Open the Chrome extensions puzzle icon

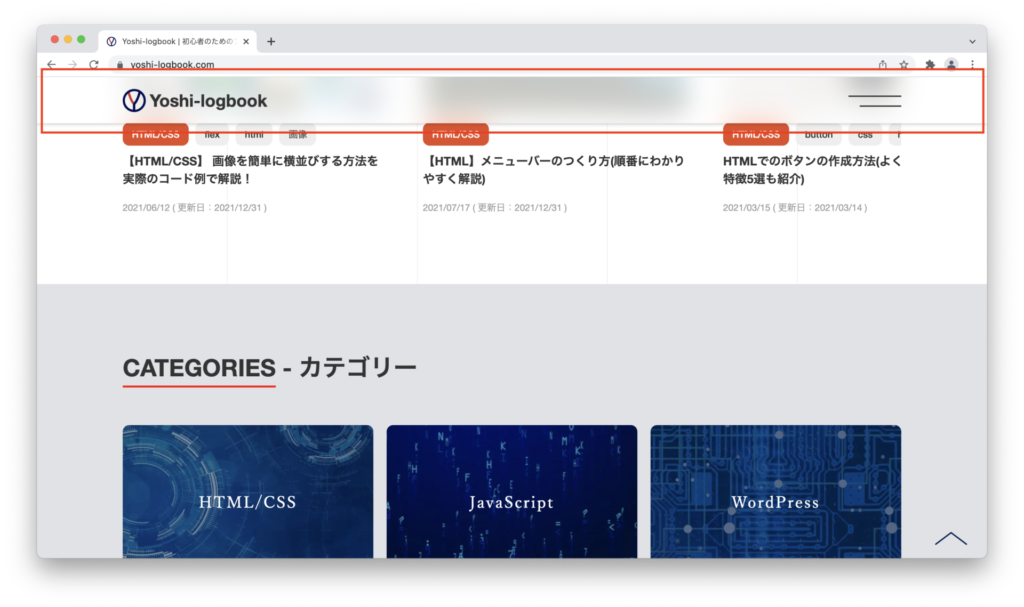(x=929, y=65)
